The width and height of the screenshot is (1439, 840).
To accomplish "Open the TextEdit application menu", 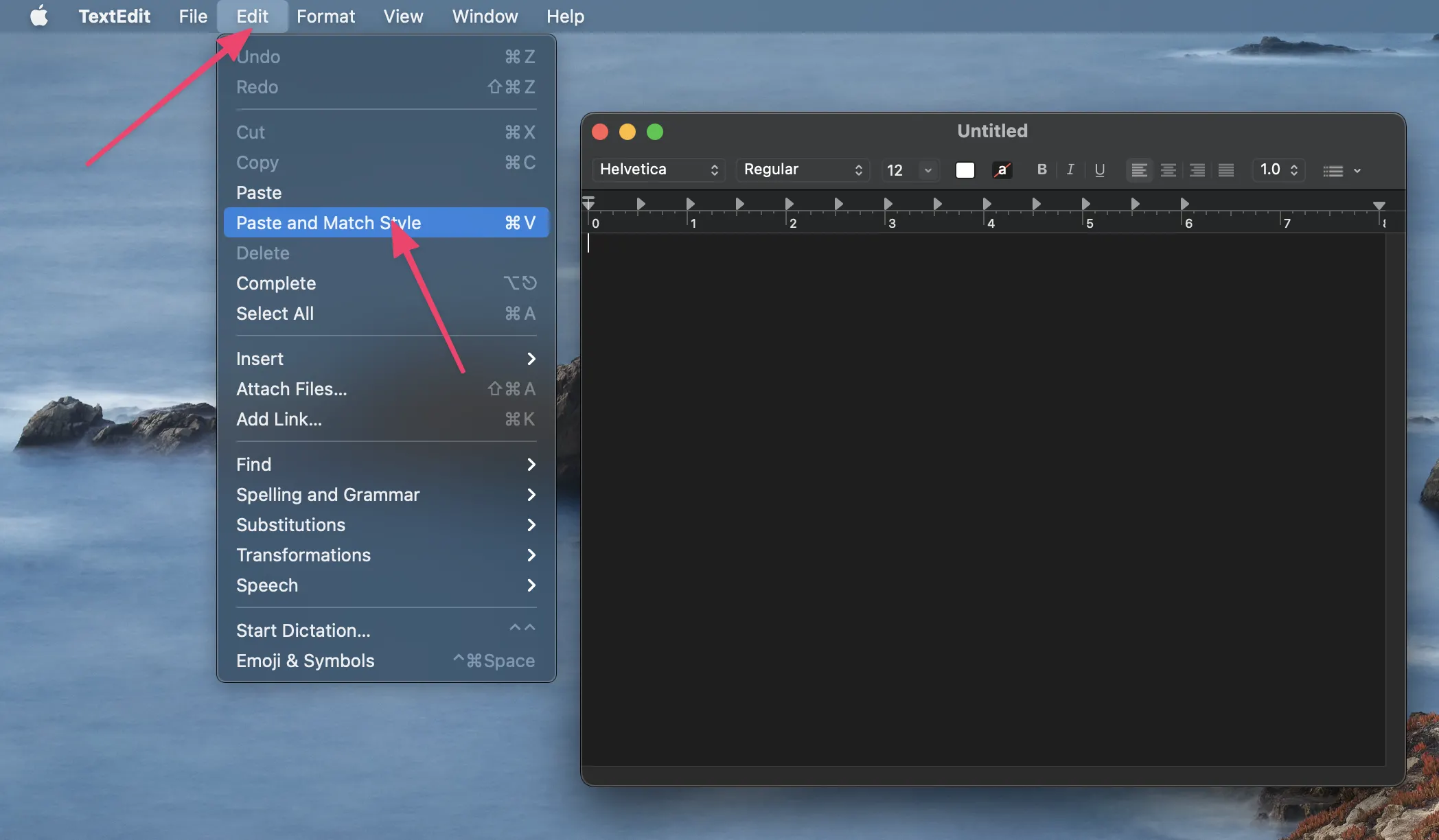I will coord(114,16).
